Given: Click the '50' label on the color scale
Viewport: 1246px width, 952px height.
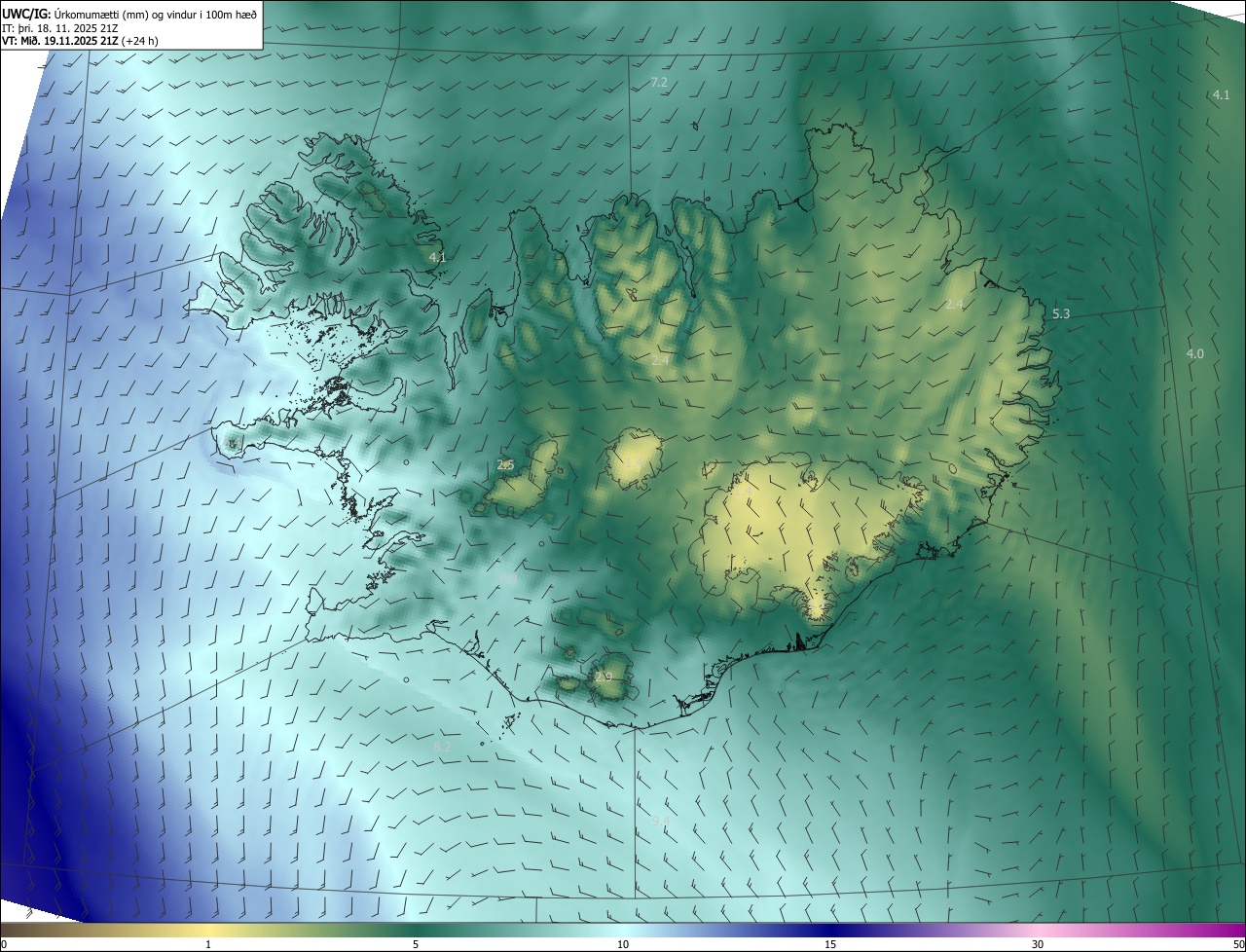Looking at the screenshot, I should [1238, 944].
